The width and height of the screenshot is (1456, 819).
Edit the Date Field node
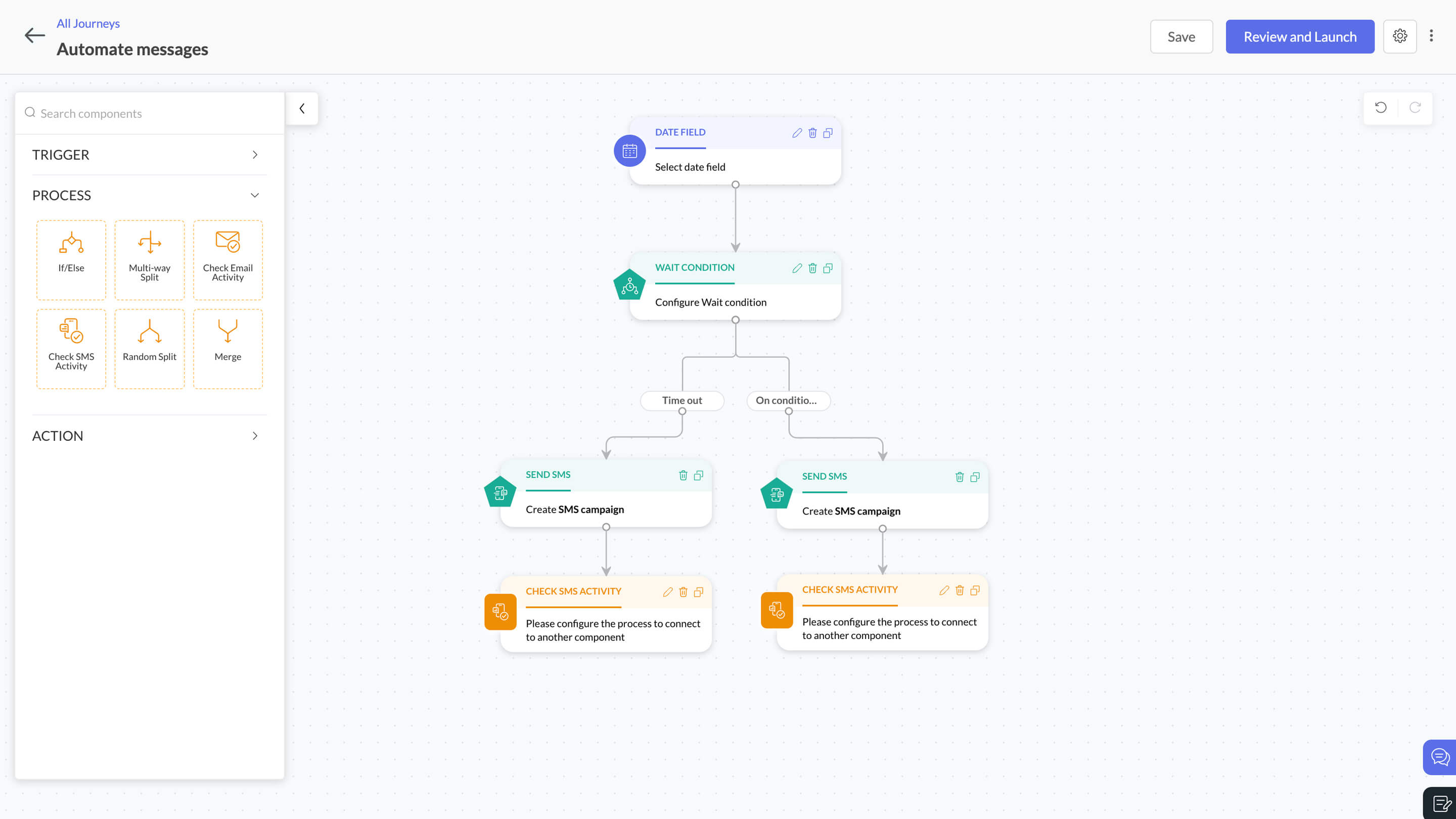pyautogui.click(x=797, y=133)
